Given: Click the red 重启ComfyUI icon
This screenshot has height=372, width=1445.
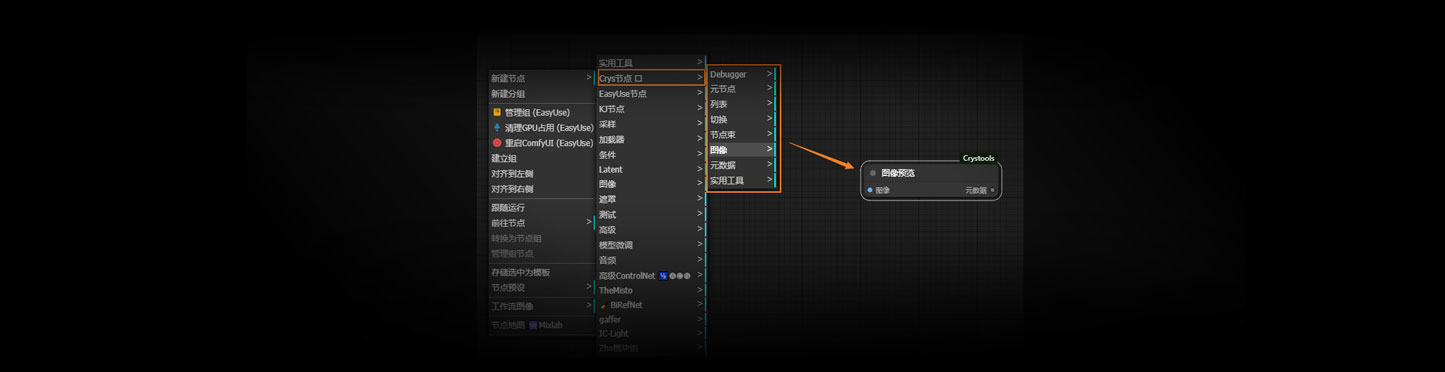Looking at the screenshot, I should (497, 143).
